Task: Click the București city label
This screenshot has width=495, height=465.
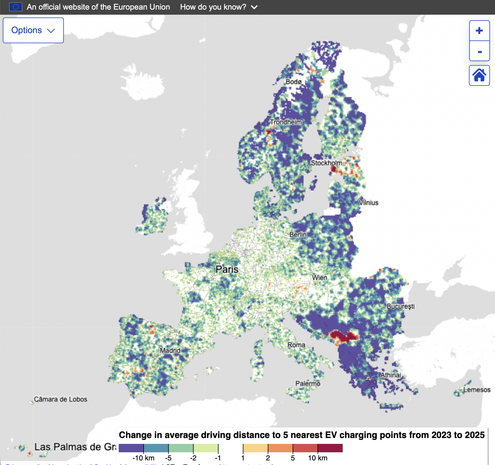Action: coord(401,306)
